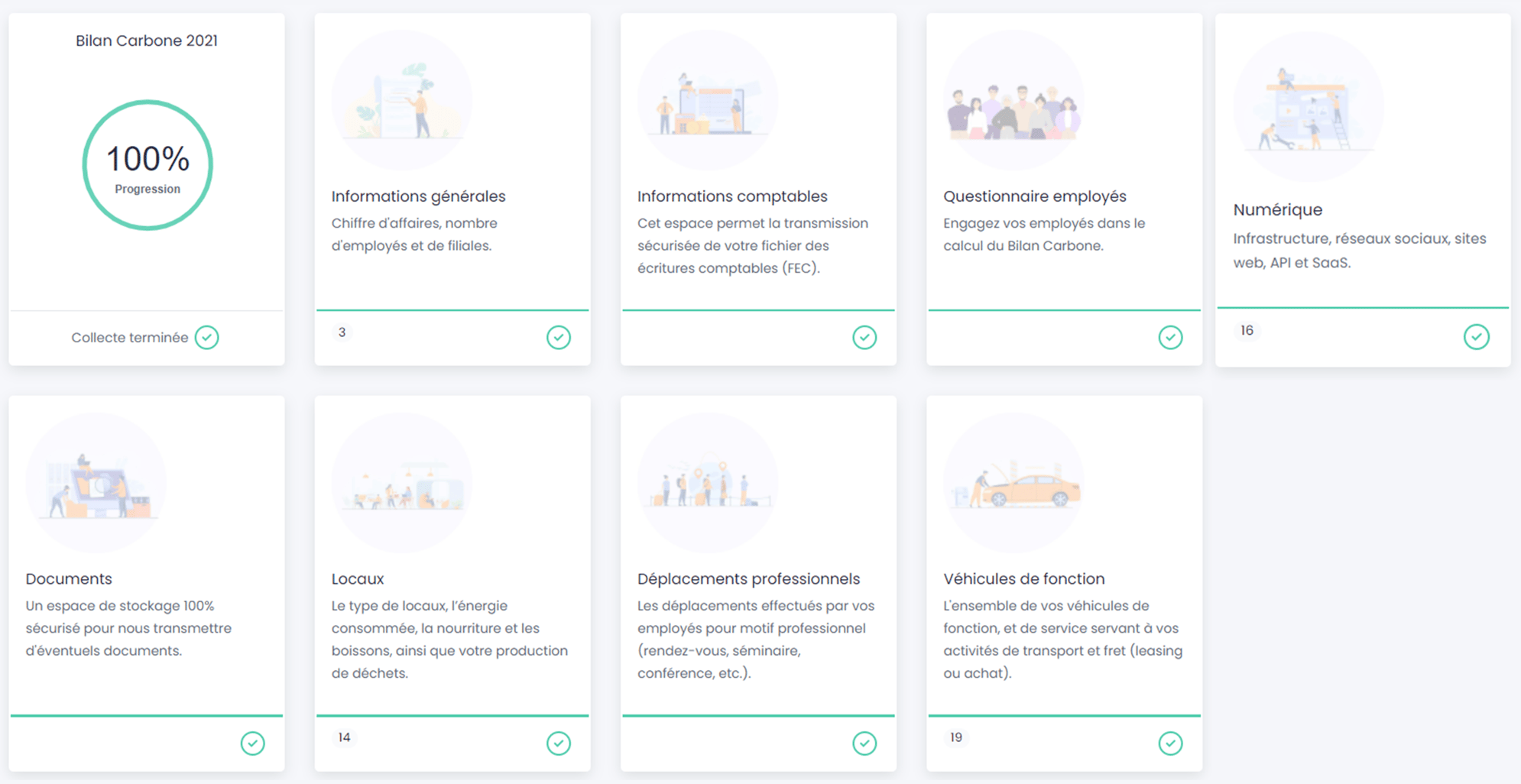This screenshot has width=1521, height=784.
Task: Click the checkmark icon on Informations générales card
Action: pyautogui.click(x=559, y=337)
